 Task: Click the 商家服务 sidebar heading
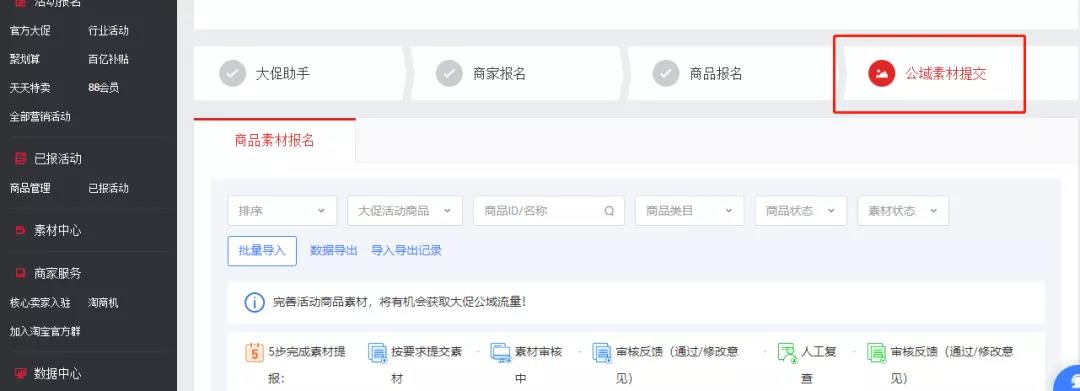coord(58,273)
